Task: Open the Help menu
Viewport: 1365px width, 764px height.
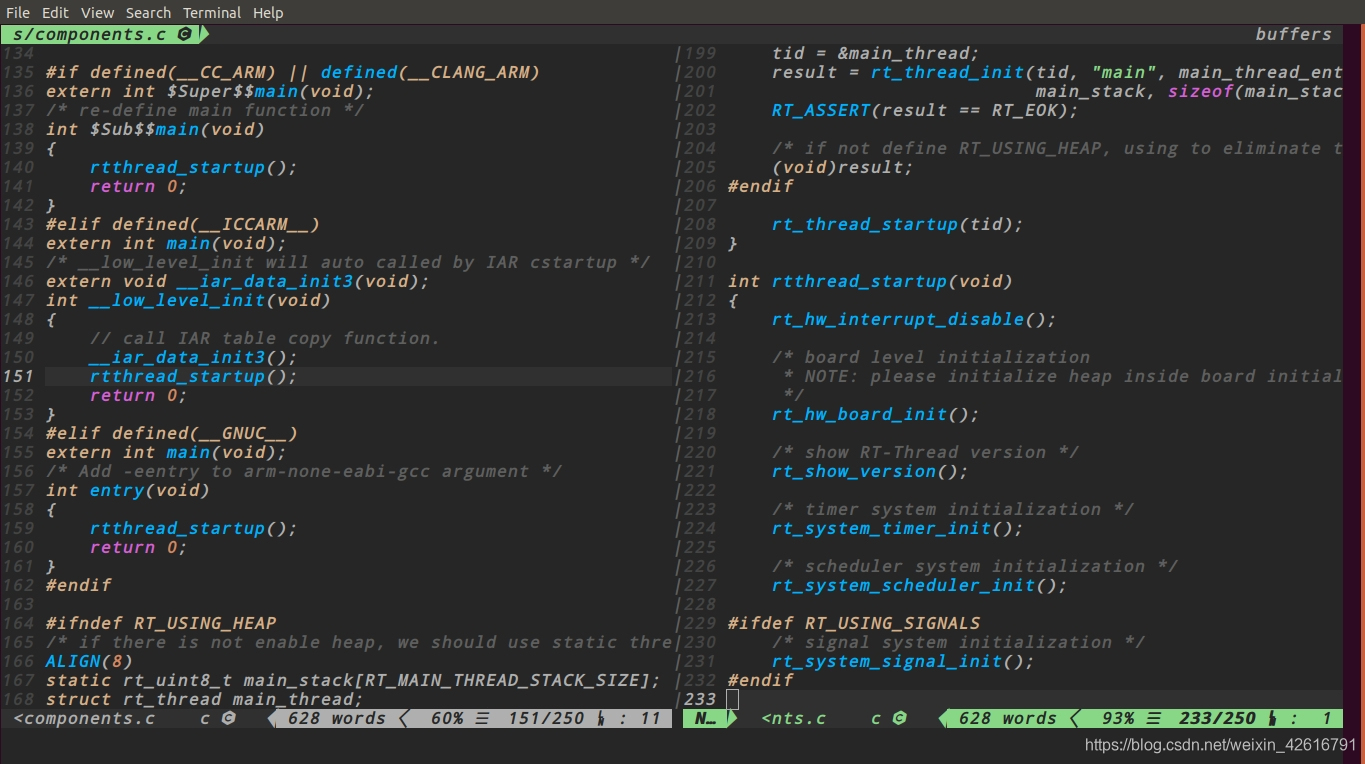Action: 268,13
